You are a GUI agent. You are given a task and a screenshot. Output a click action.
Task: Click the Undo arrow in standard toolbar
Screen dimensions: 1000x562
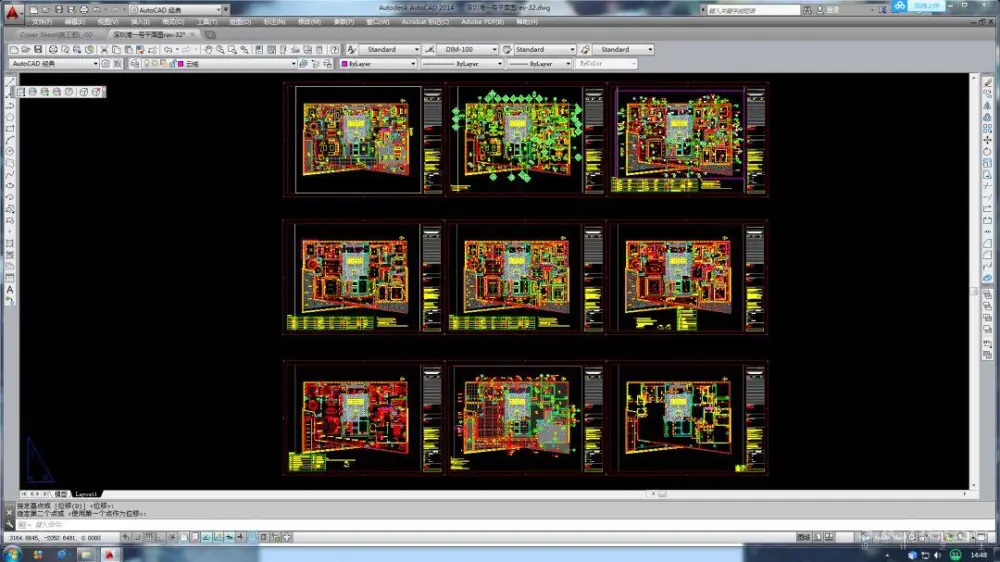[x=169, y=49]
